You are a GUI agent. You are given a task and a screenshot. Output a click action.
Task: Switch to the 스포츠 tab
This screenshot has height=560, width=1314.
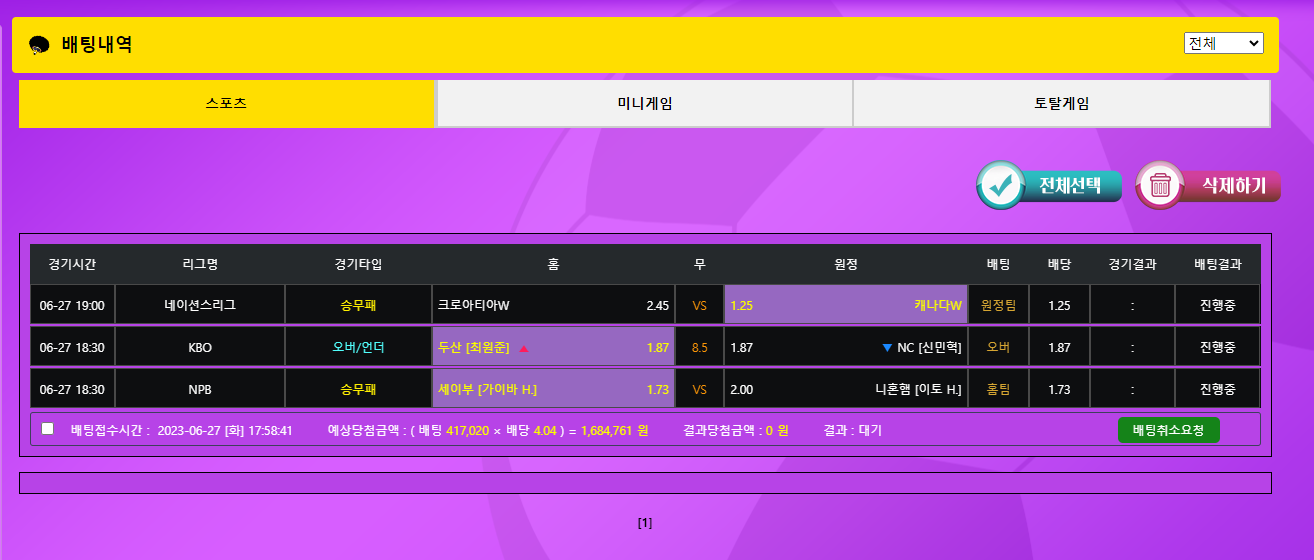pos(226,104)
